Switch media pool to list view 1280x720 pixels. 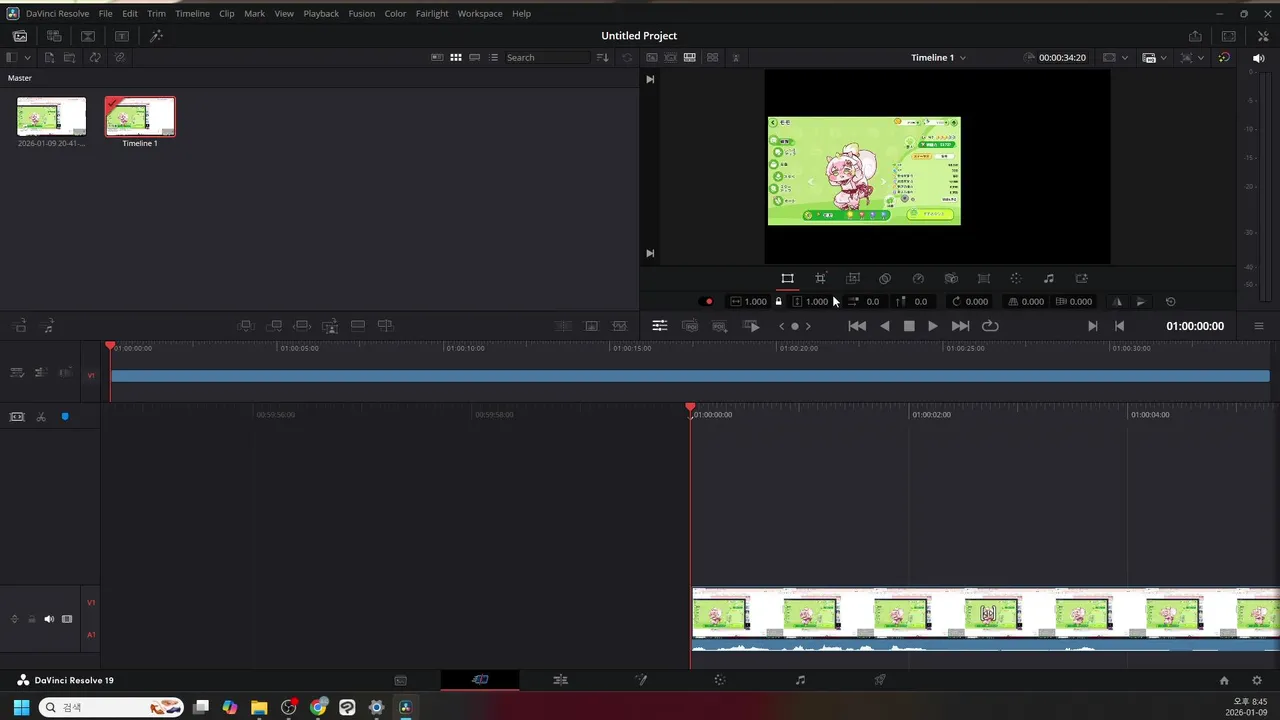tap(493, 58)
